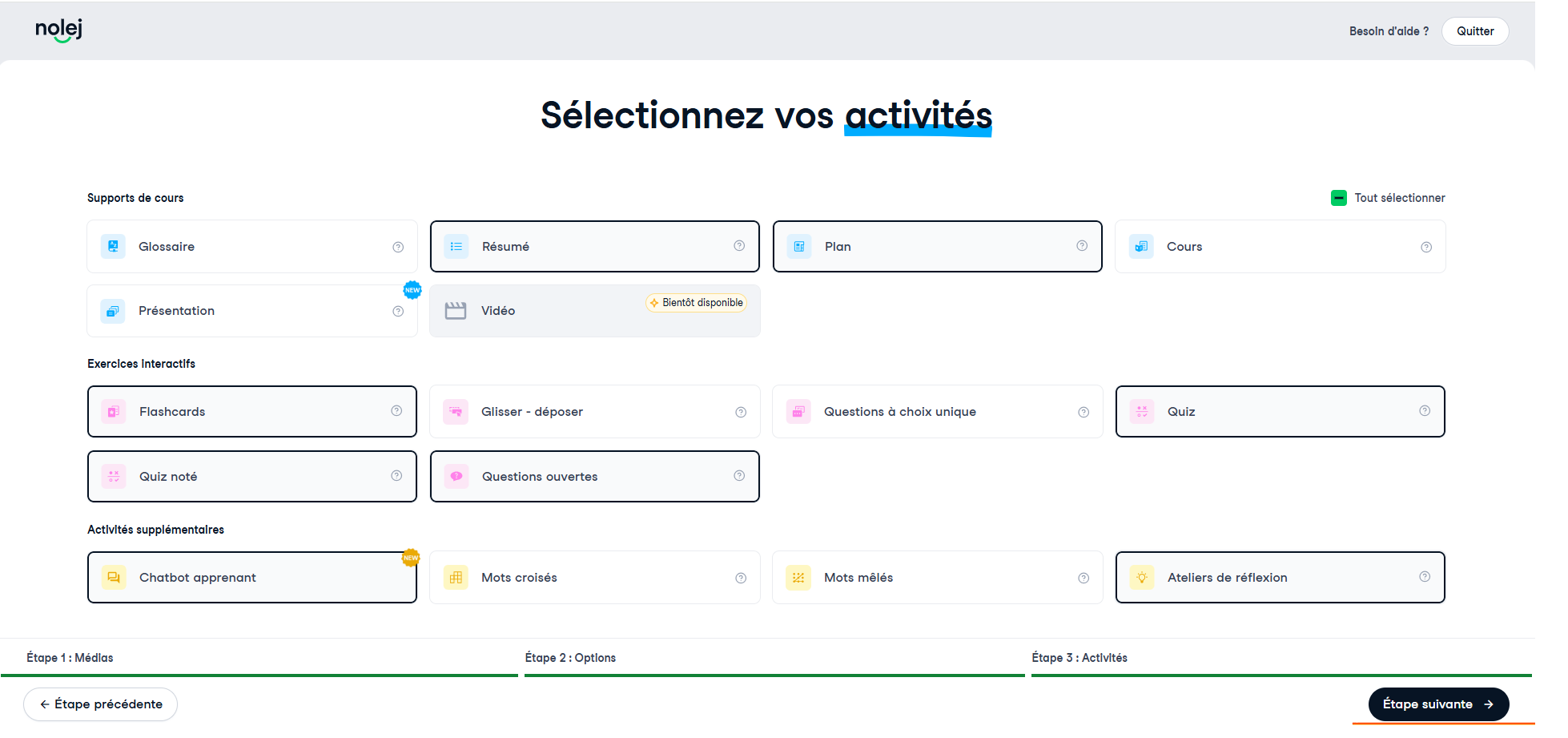This screenshot has width=1568, height=738.
Task: Open help for Glisser - déposer
Action: (741, 412)
